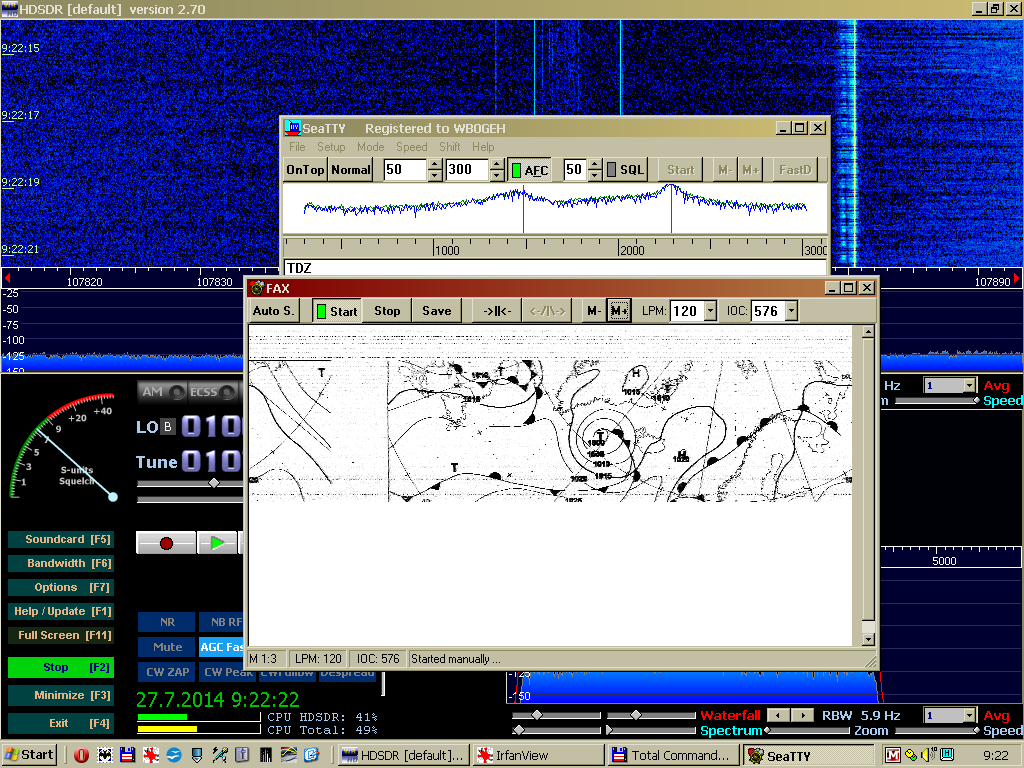Open the FAX LPM dropdown
This screenshot has height=768, width=1024.
click(711, 311)
